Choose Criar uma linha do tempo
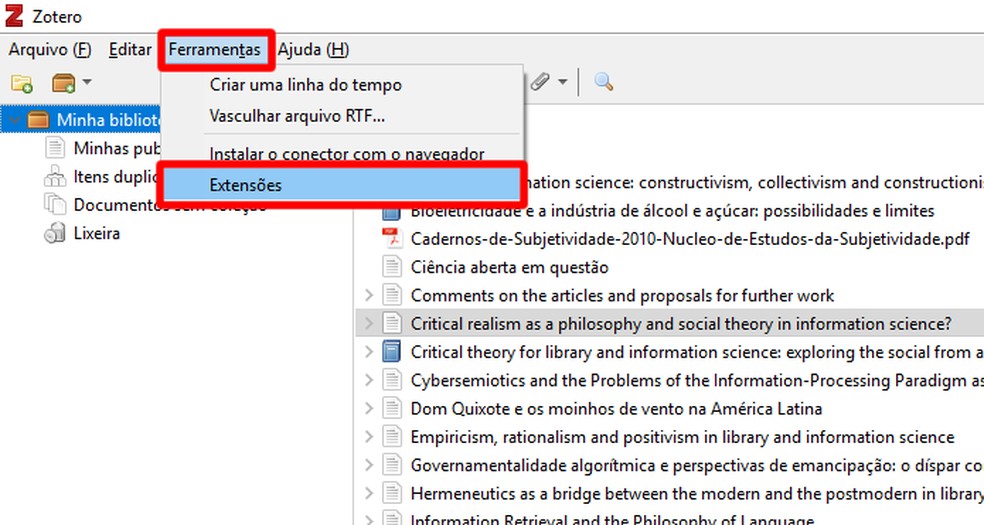The width and height of the screenshot is (984, 525). (x=306, y=85)
